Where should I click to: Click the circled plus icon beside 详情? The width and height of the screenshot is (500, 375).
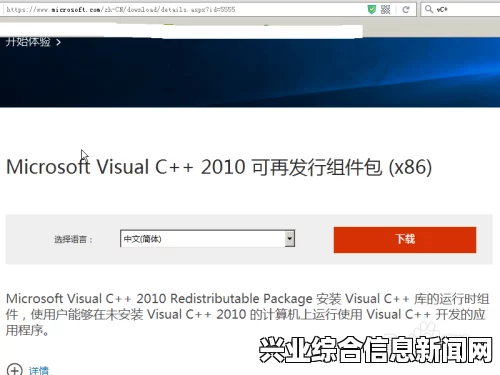coord(15,369)
